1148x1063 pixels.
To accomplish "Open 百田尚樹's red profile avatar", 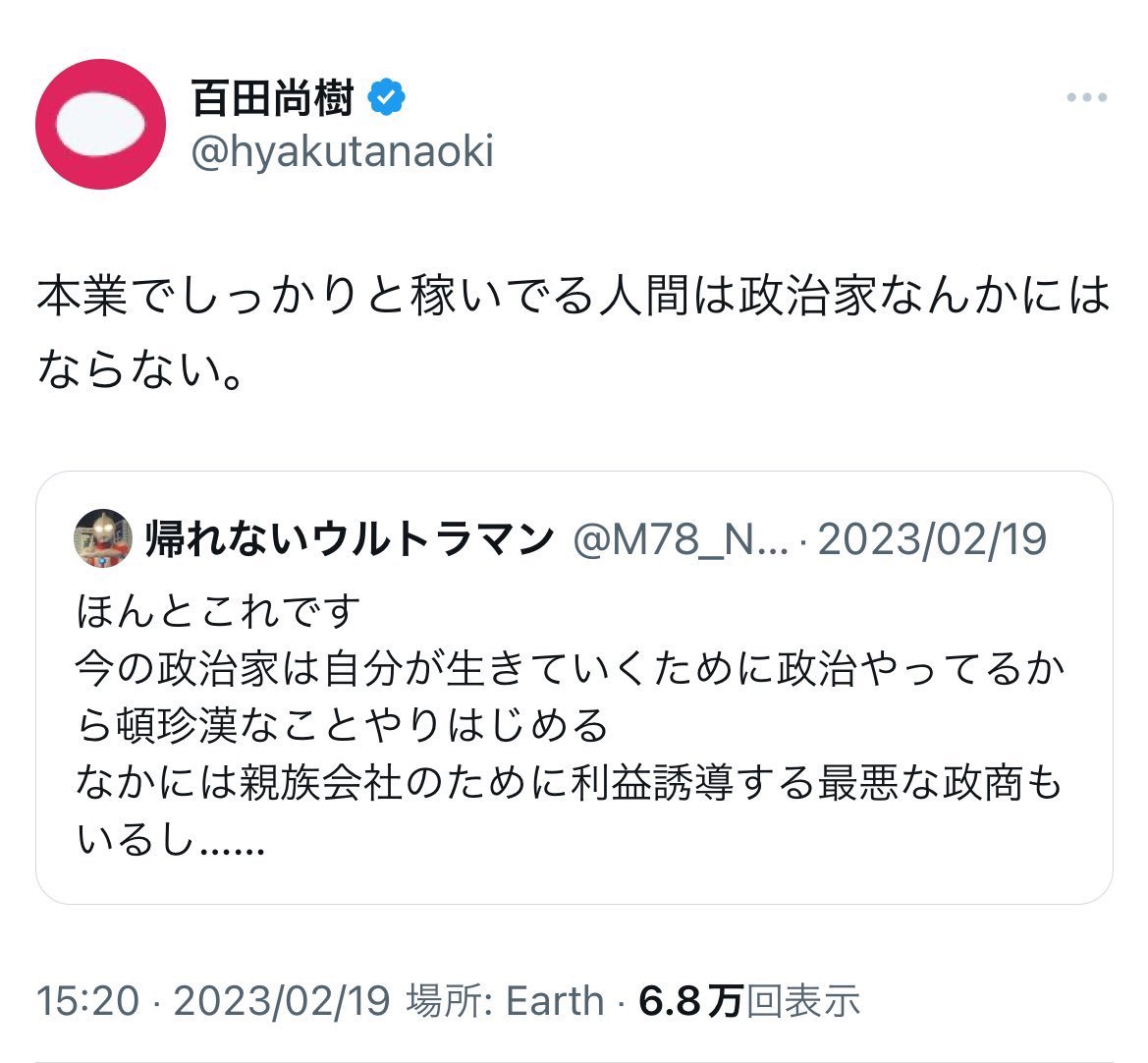I will coord(101,124).
